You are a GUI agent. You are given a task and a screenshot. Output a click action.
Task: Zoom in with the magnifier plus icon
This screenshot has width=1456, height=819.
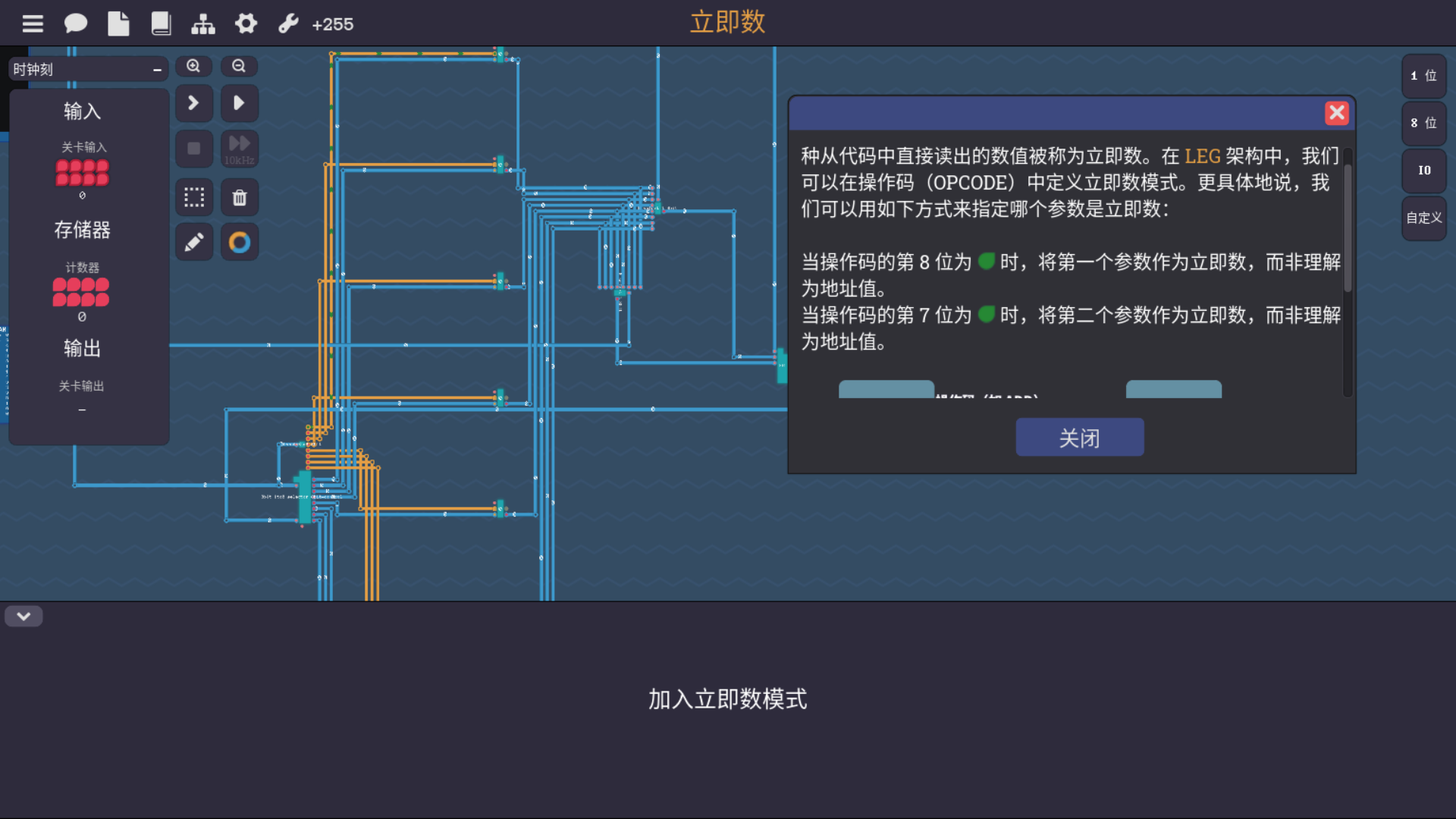(x=193, y=67)
